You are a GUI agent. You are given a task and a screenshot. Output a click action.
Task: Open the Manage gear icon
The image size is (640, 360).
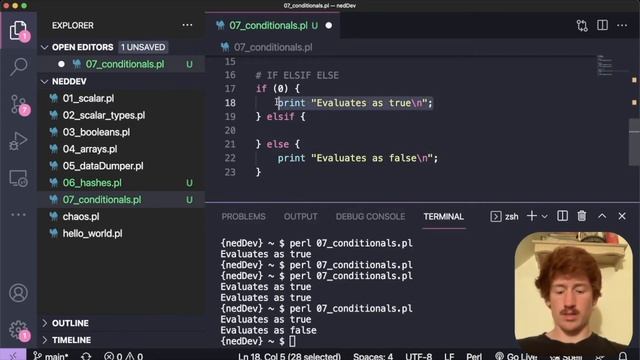(18, 330)
